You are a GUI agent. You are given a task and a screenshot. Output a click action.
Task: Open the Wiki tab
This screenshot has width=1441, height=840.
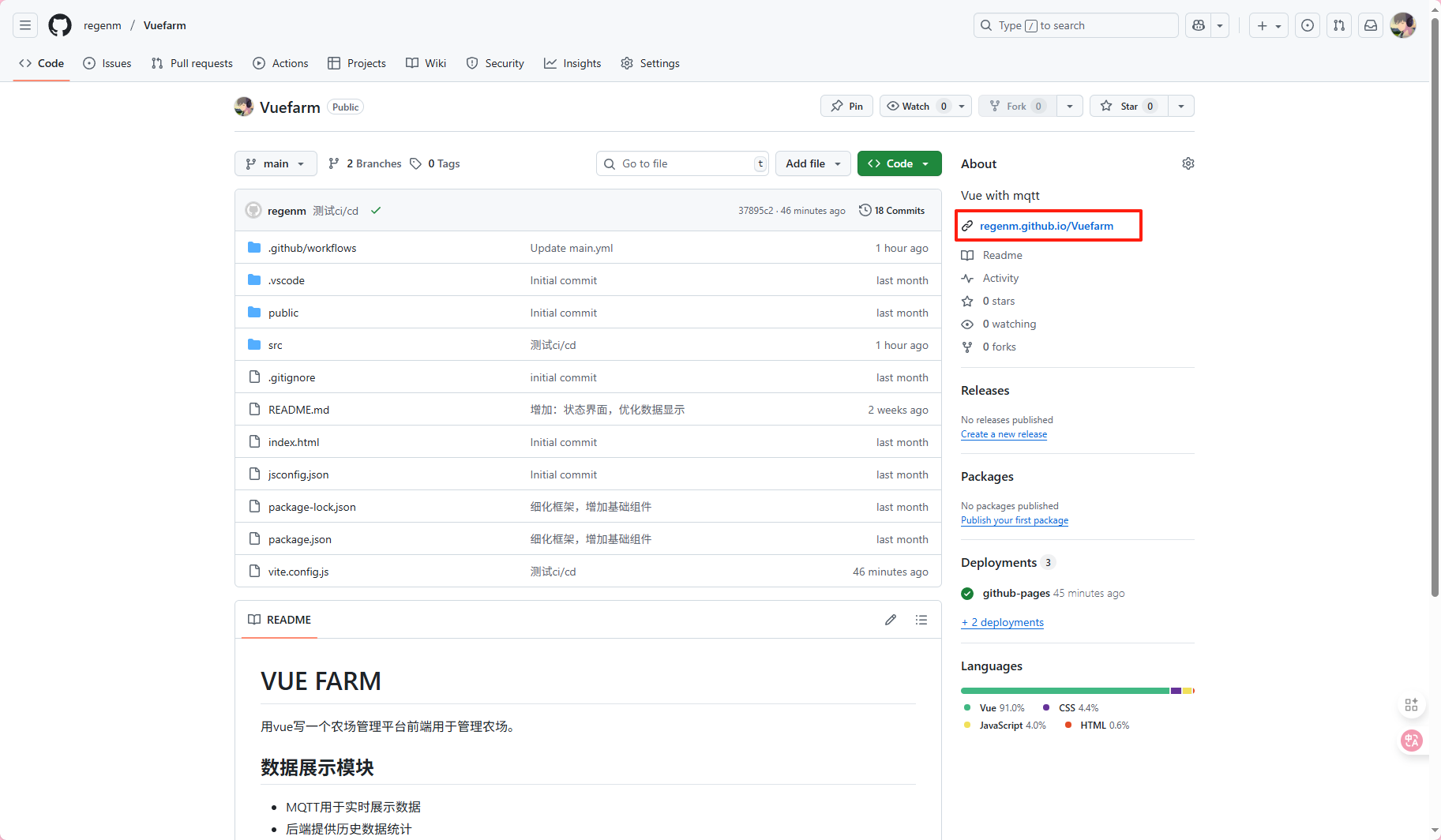point(426,63)
